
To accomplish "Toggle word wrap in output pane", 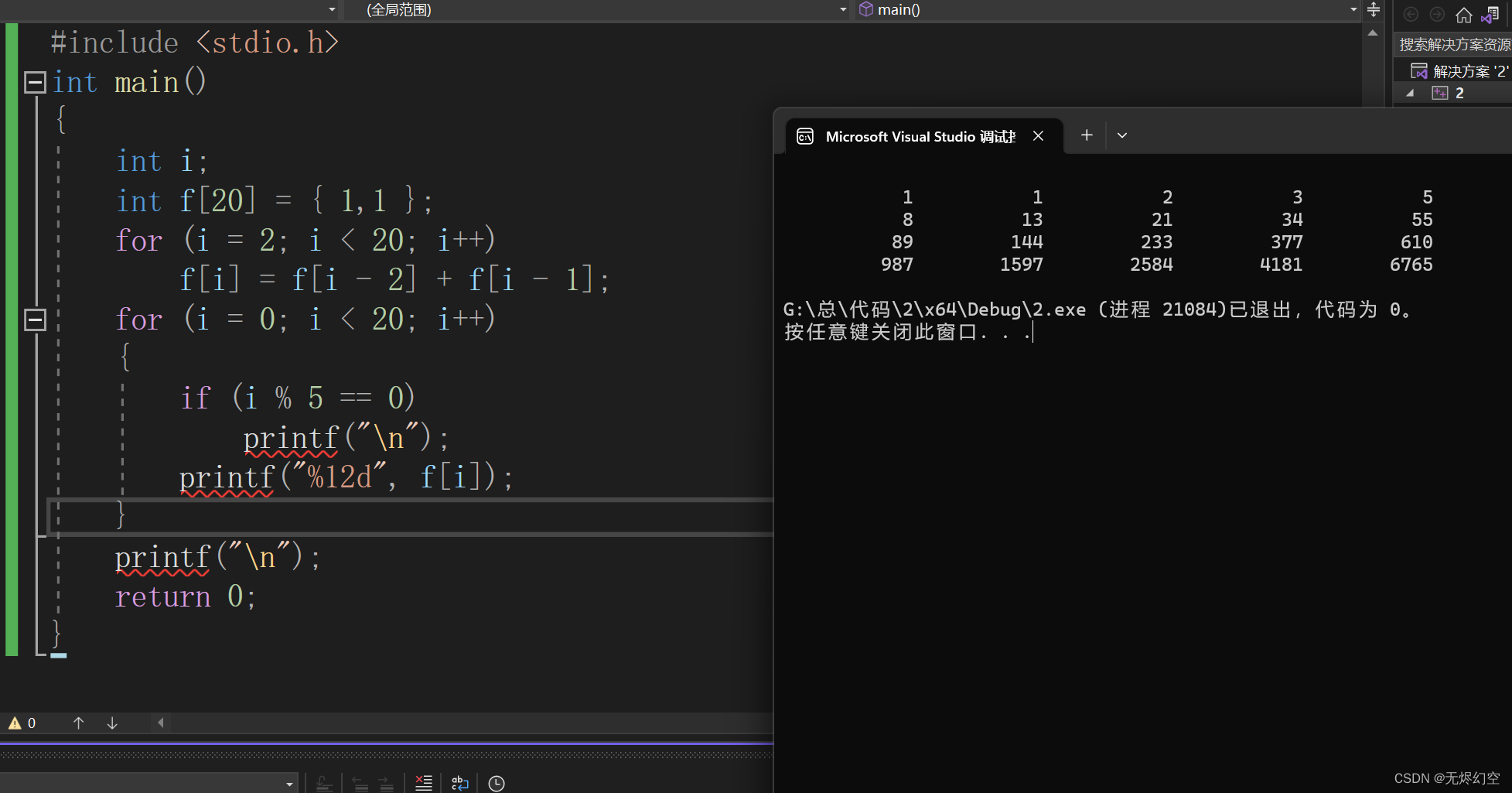I will point(459,783).
